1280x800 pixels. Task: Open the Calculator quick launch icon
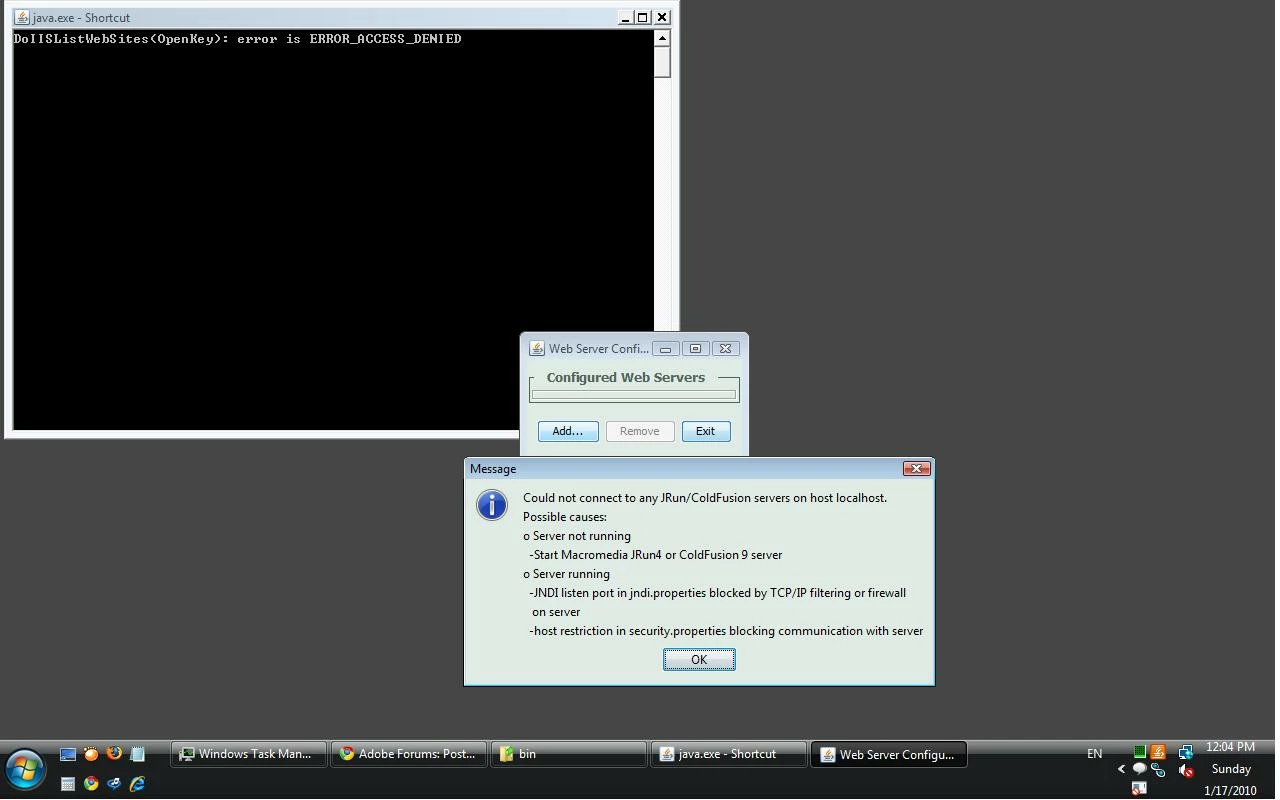[x=68, y=784]
